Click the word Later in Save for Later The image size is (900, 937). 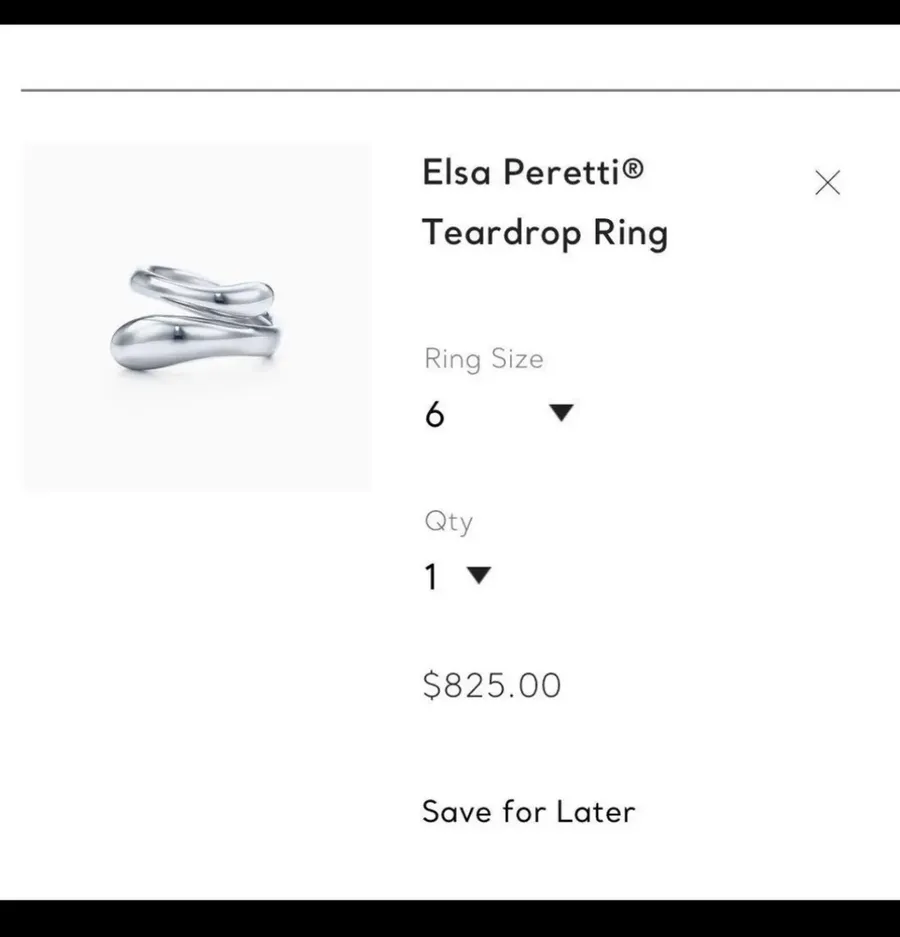coord(596,812)
